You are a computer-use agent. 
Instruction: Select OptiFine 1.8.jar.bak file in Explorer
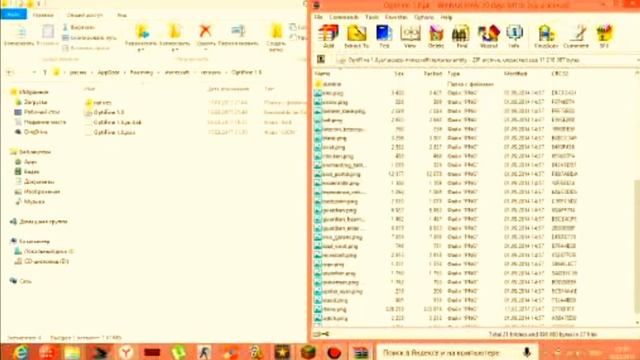point(117,122)
